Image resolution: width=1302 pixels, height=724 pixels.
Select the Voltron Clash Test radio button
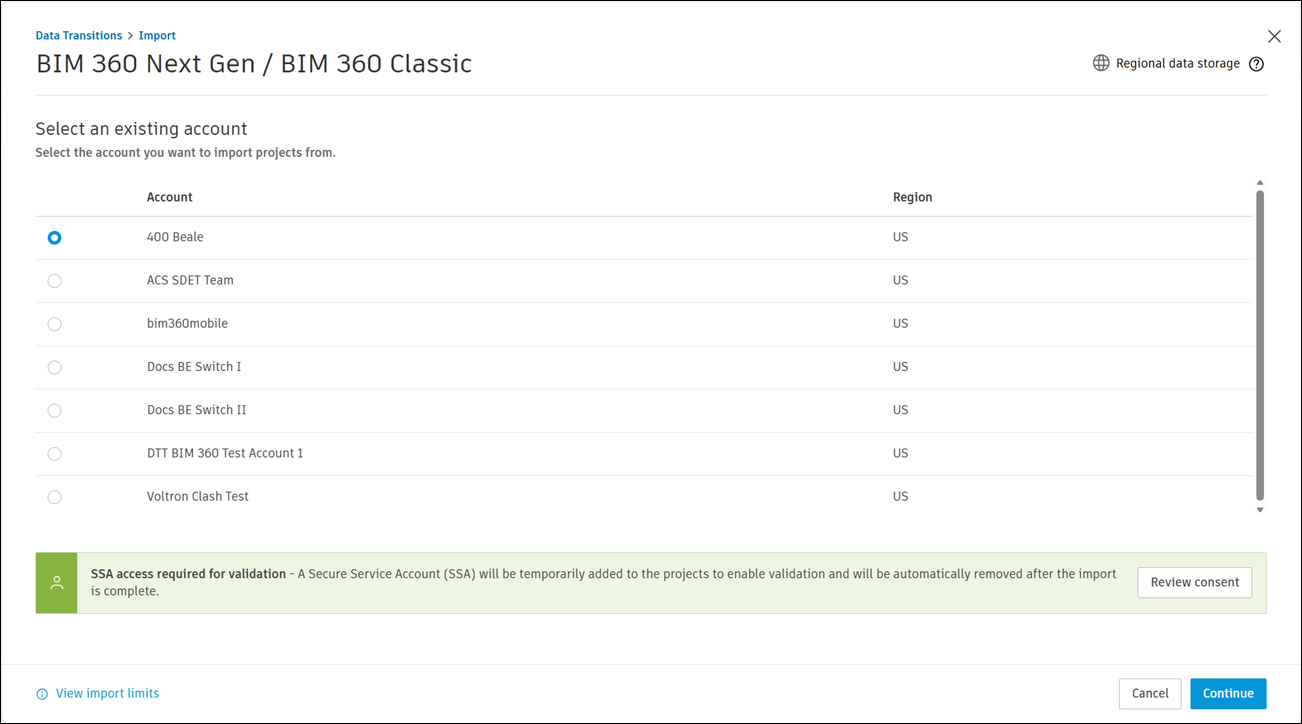point(54,497)
